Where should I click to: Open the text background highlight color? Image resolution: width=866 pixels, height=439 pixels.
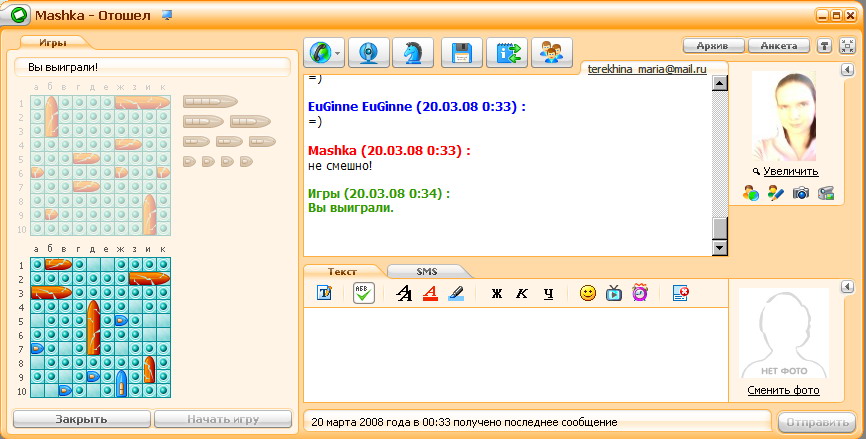456,293
